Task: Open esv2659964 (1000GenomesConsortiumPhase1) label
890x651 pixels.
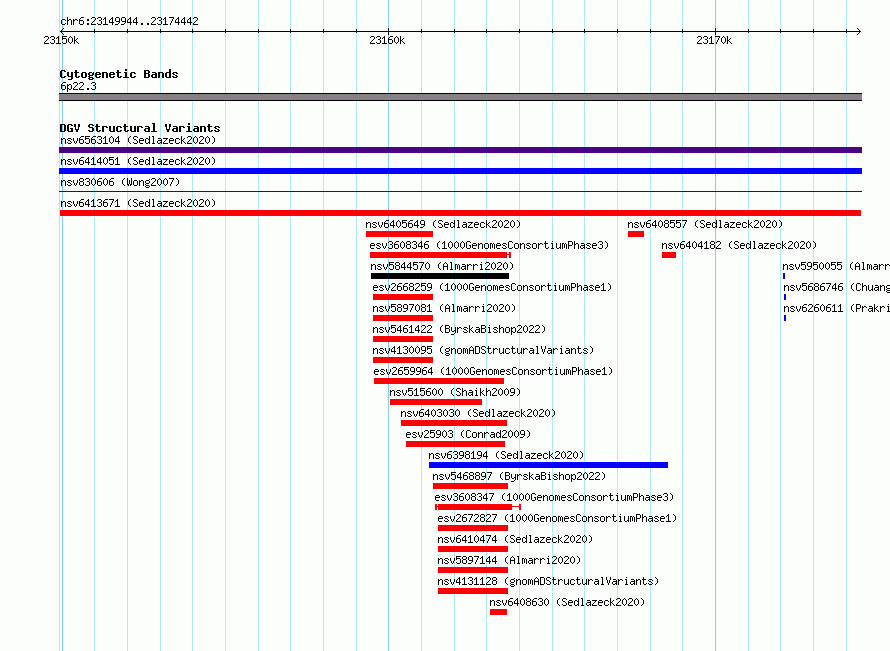Action: click(493, 371)
